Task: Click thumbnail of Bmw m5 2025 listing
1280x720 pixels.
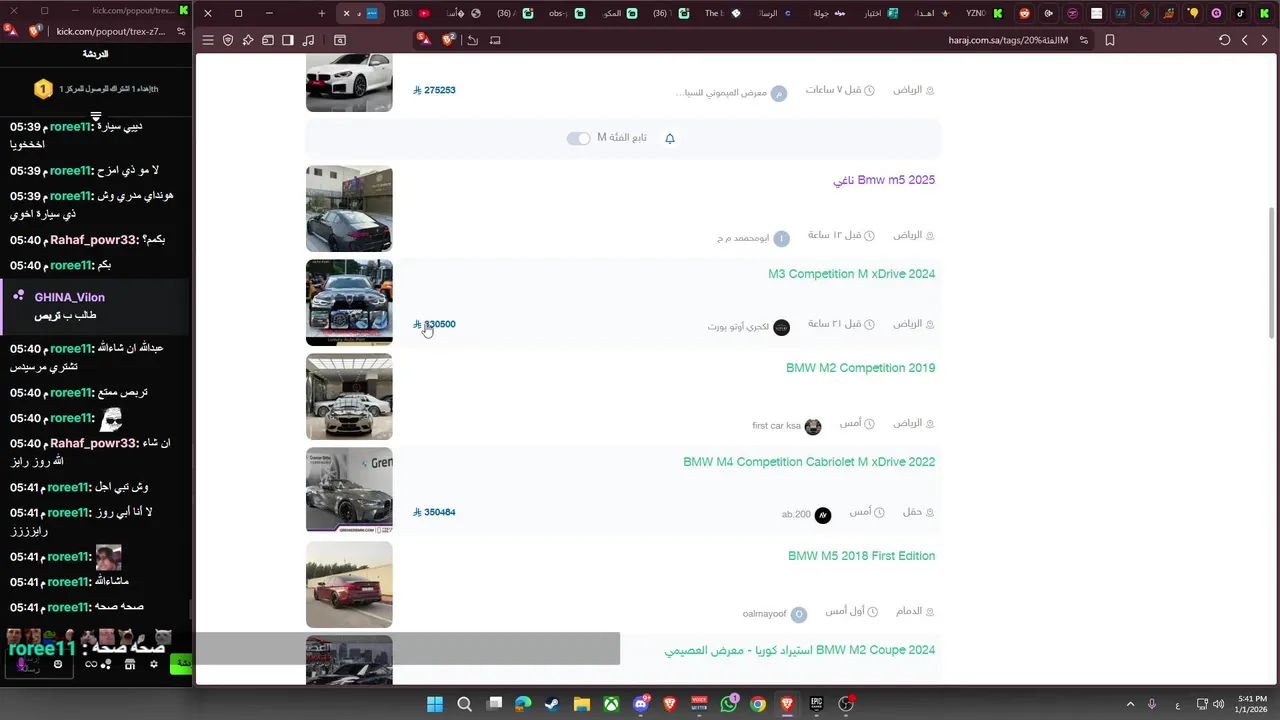Action: [x=349, y=209]
